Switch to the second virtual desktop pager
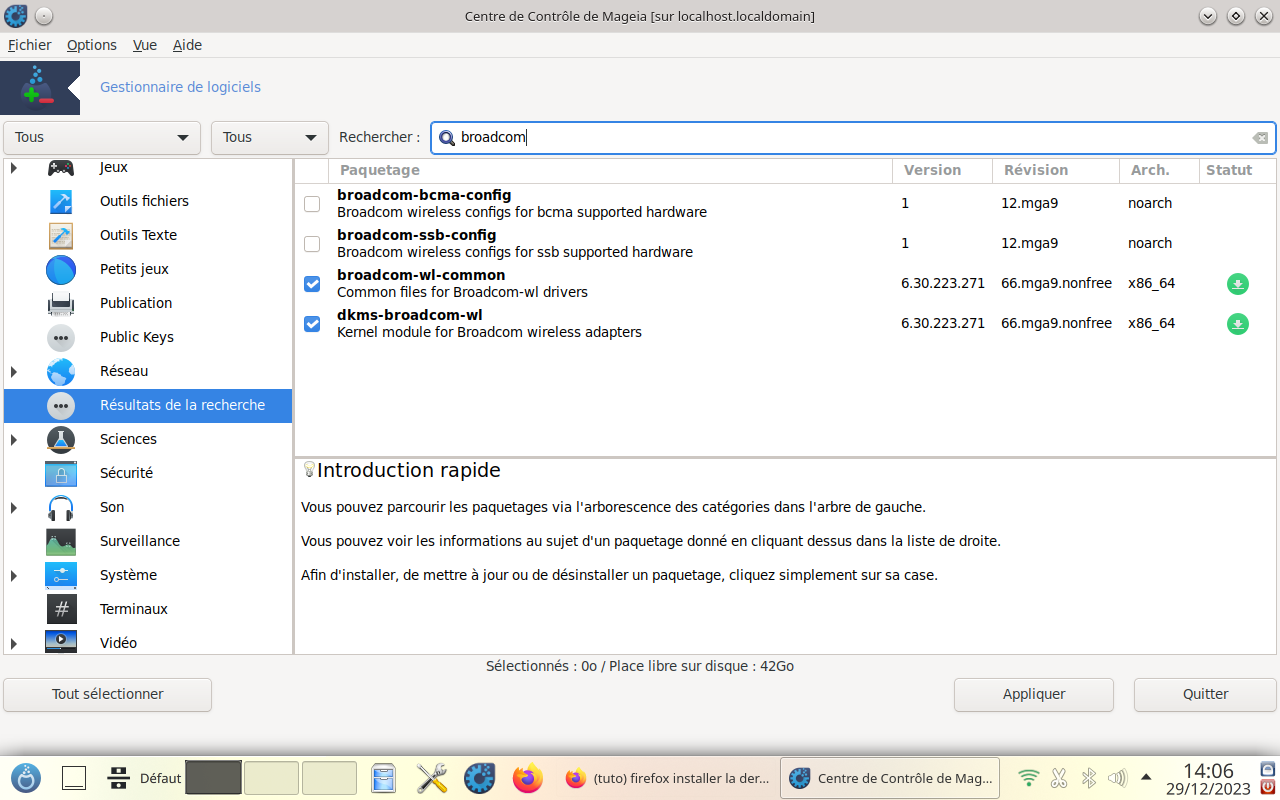The image size is (1280, 800). (x=271, y=778)
